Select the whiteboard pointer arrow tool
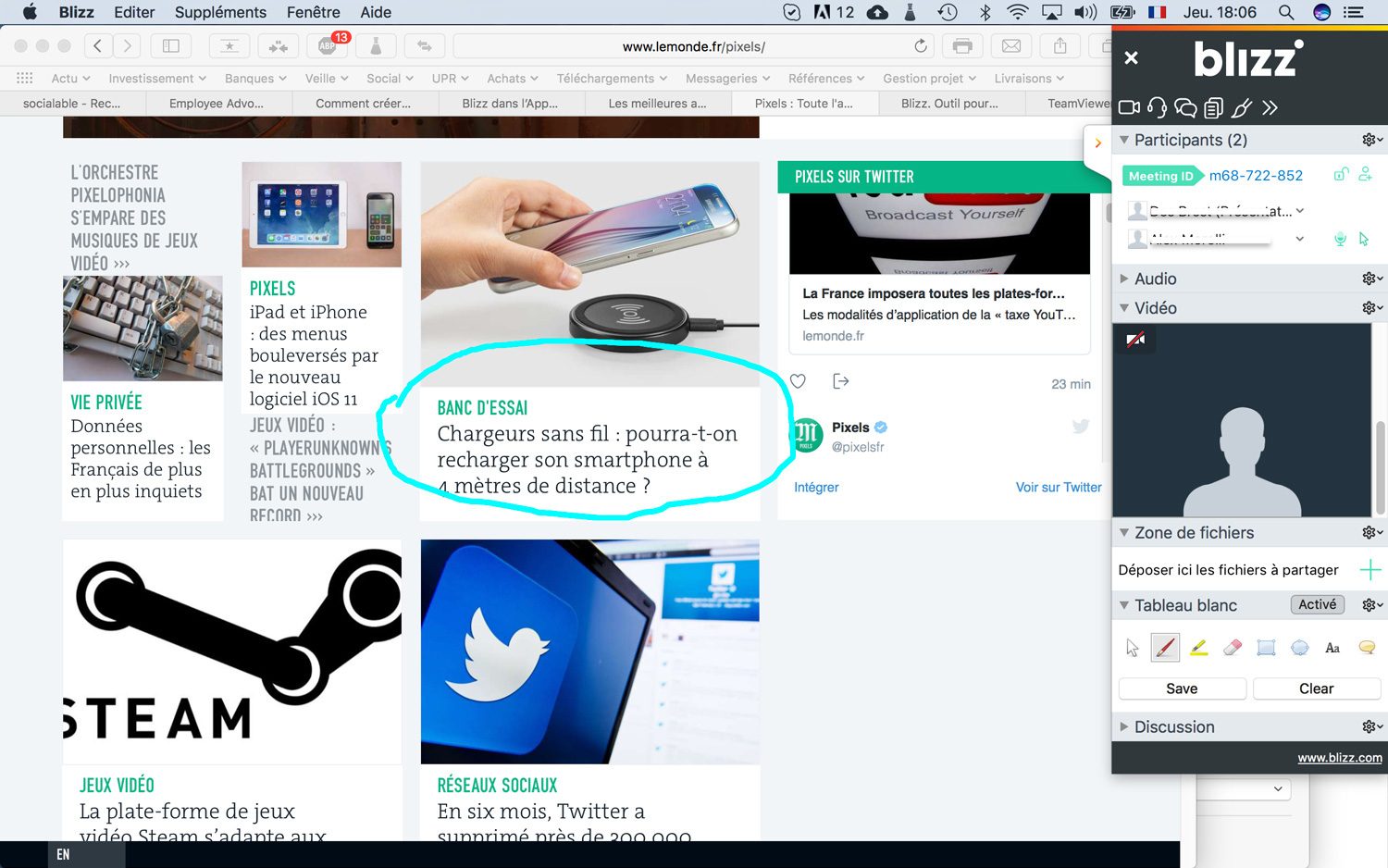The image size is (1388, 868). (1133, 648)
